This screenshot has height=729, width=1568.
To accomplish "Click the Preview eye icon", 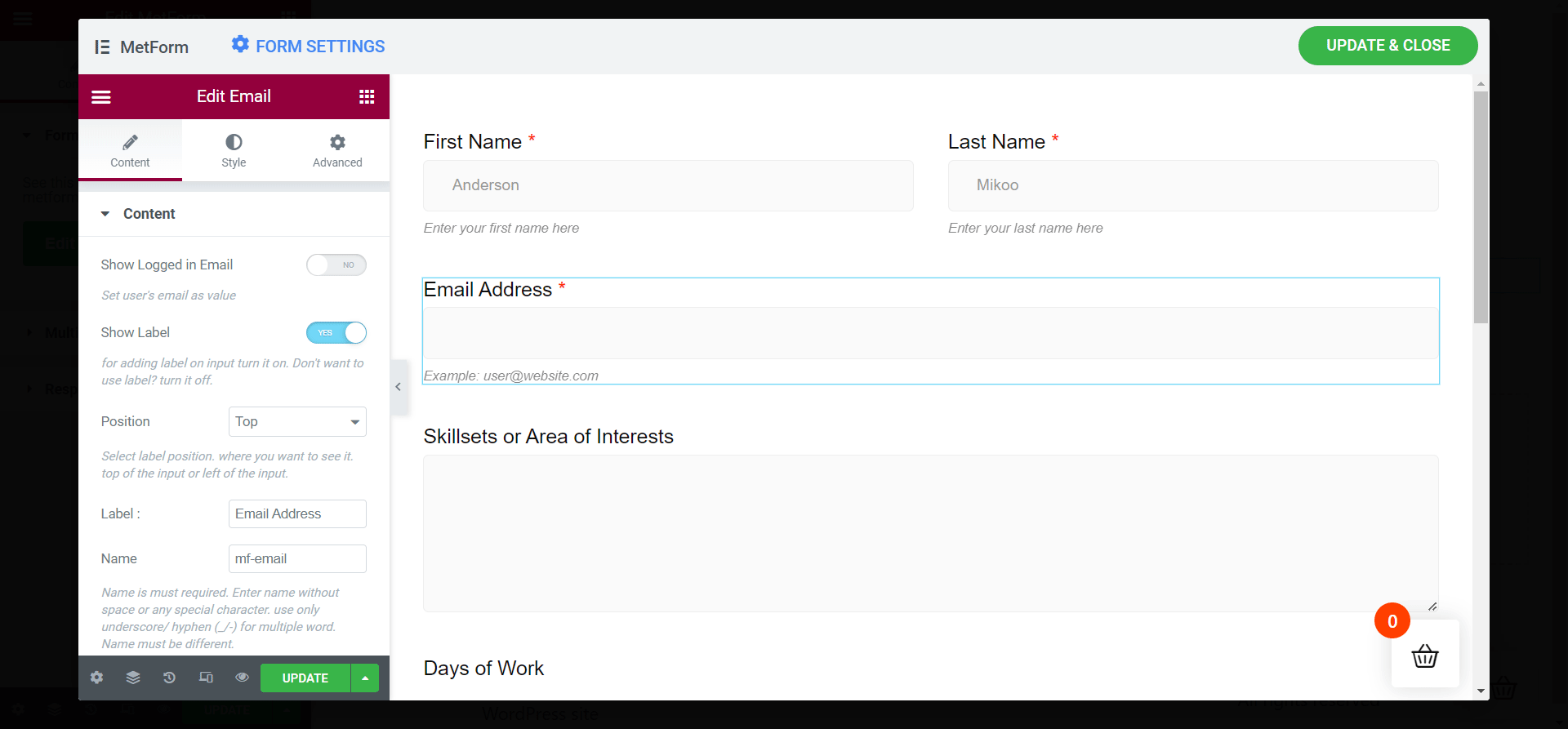I will click(242, 678).
